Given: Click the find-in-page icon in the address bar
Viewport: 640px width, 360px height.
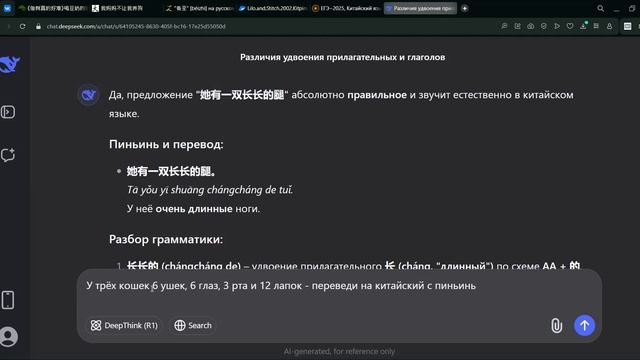Looking at the screenshot, I should (x=504, y=26).
